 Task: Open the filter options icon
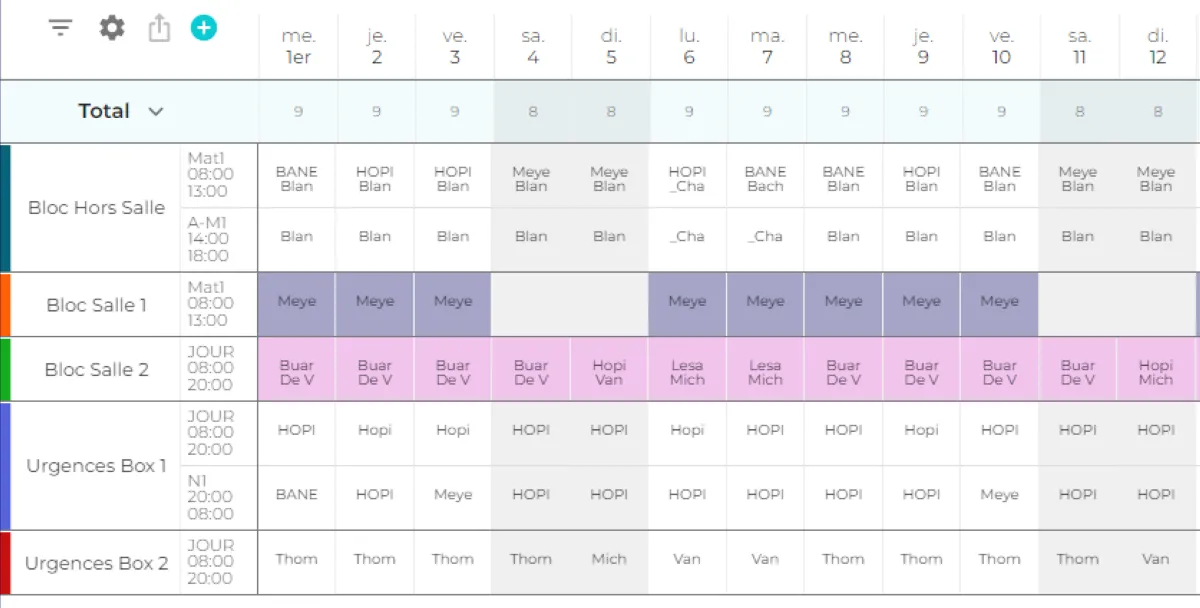61,28
